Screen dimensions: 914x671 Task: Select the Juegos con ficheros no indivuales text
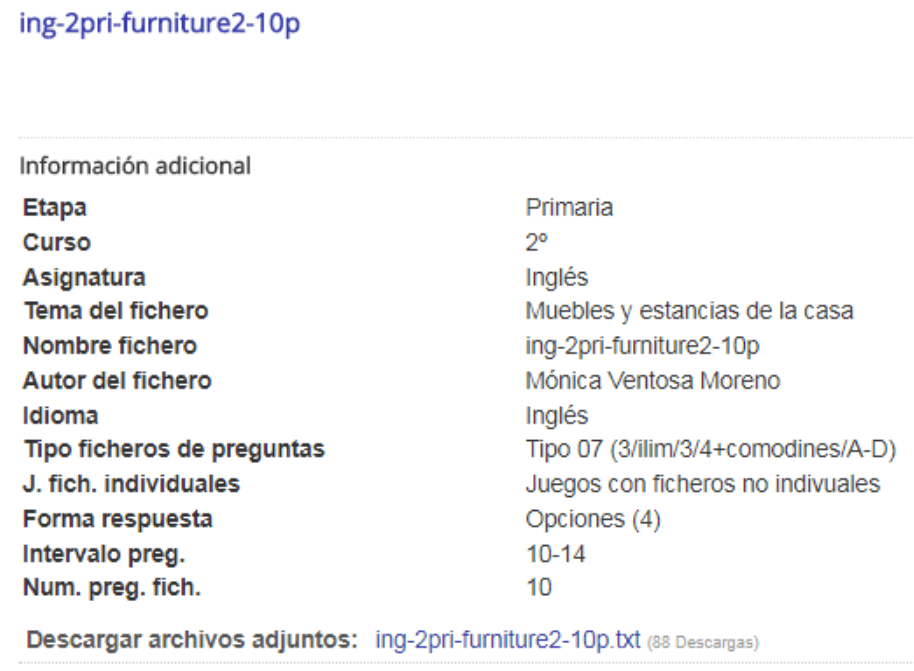[703, 484]
